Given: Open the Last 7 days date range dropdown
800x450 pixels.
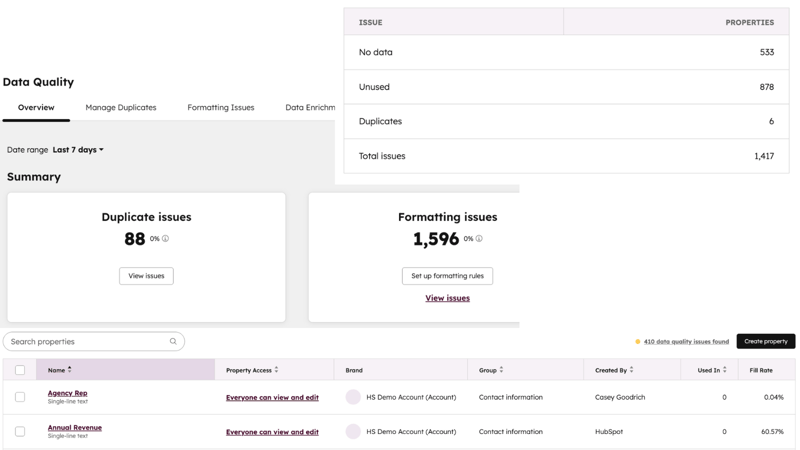Looking at the screenshot, I should pyautogui.click(x=78, y=150).
